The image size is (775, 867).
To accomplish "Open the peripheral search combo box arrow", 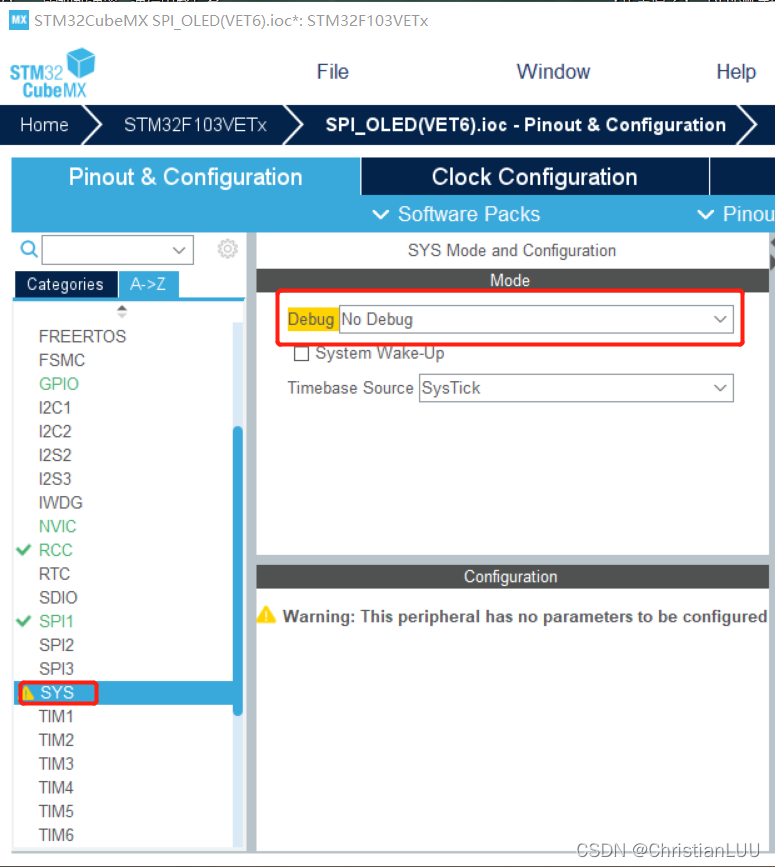I will [x=179, y=250].
